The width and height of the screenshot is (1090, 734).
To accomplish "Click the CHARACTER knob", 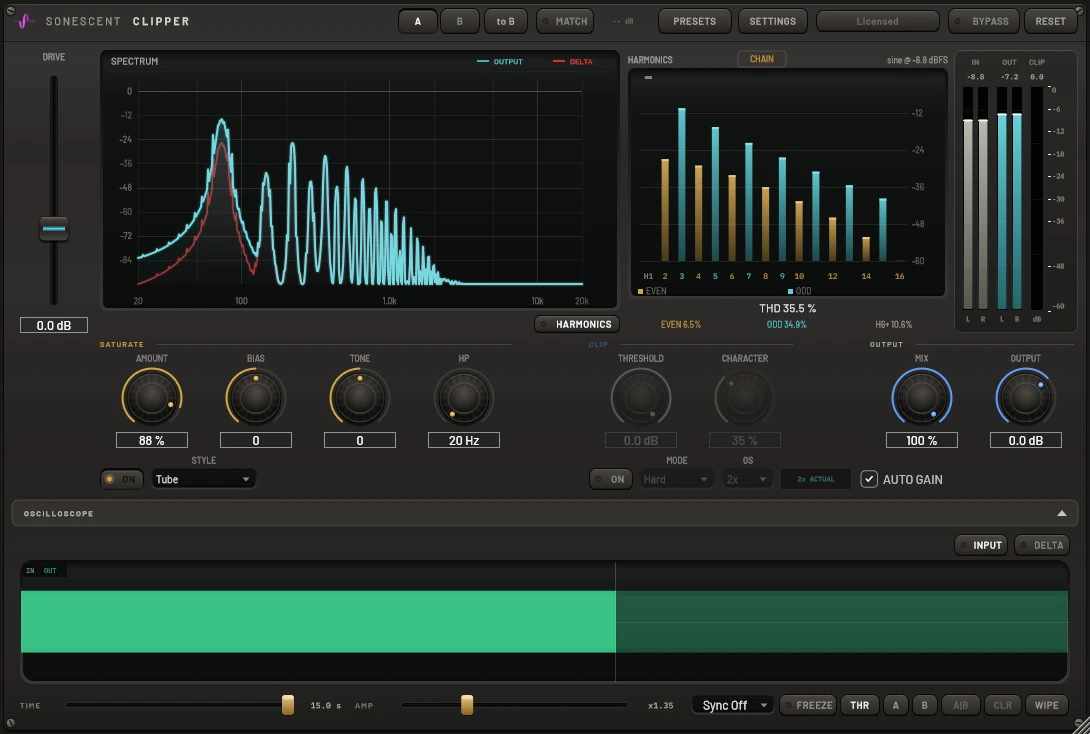I will tap(744, 398).
